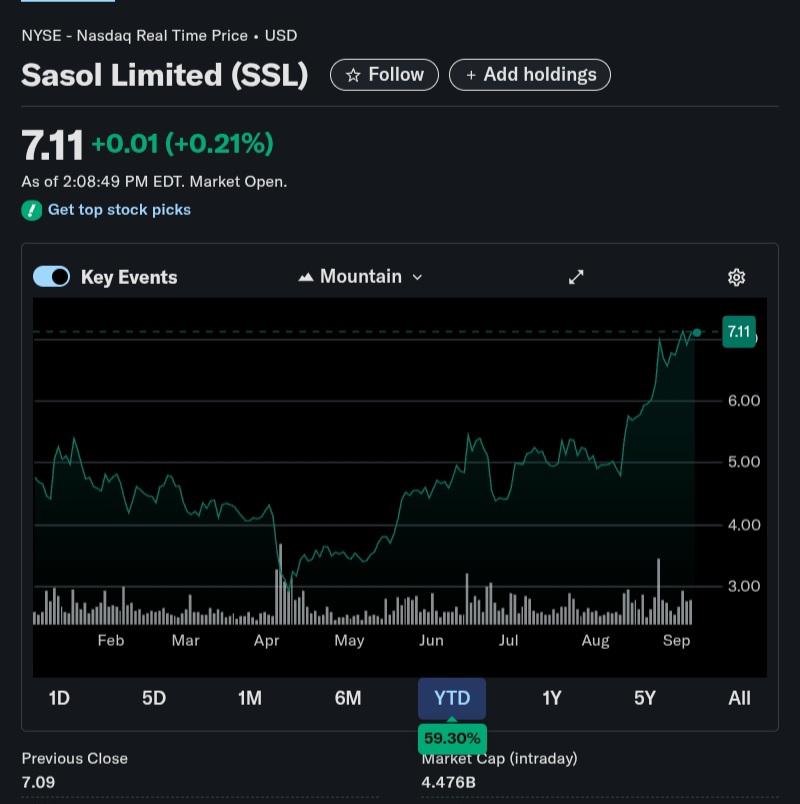
Task: Click the Previous Close label
Action: point(74,758)
